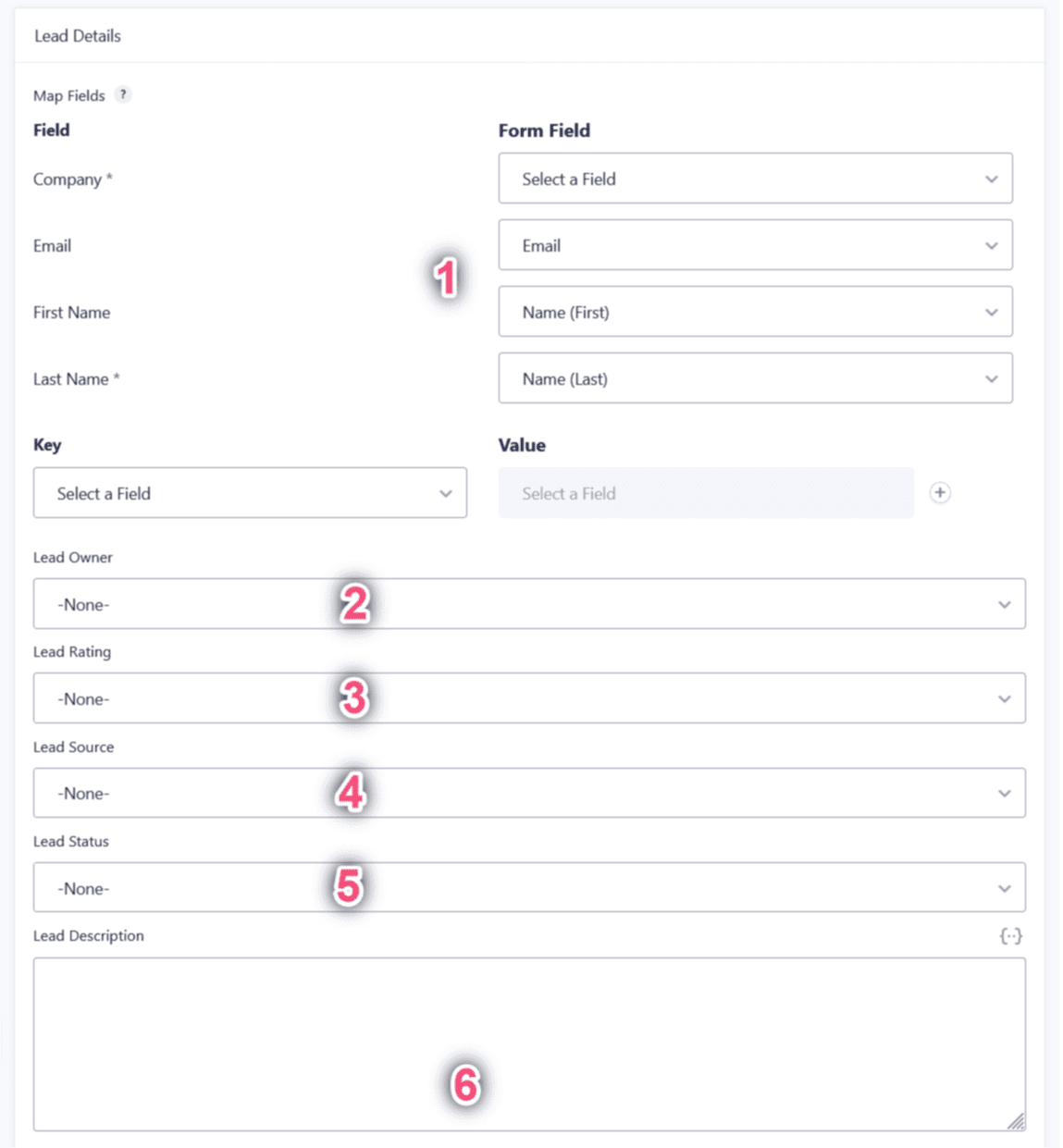
Task: Expand the Lead Rating dropdown
Action: [x=529, y=698]
